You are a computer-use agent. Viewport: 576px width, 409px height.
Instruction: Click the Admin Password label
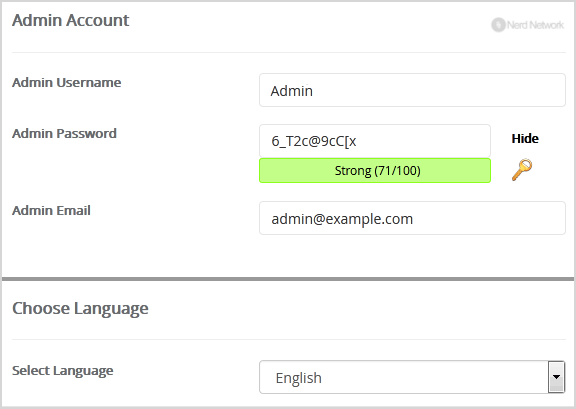point(64,133)
